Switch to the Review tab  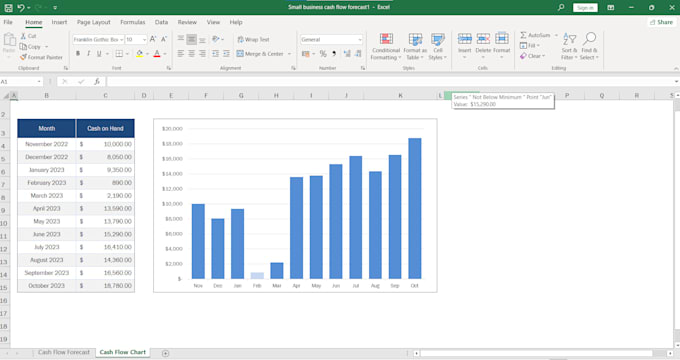coord(187,22)
